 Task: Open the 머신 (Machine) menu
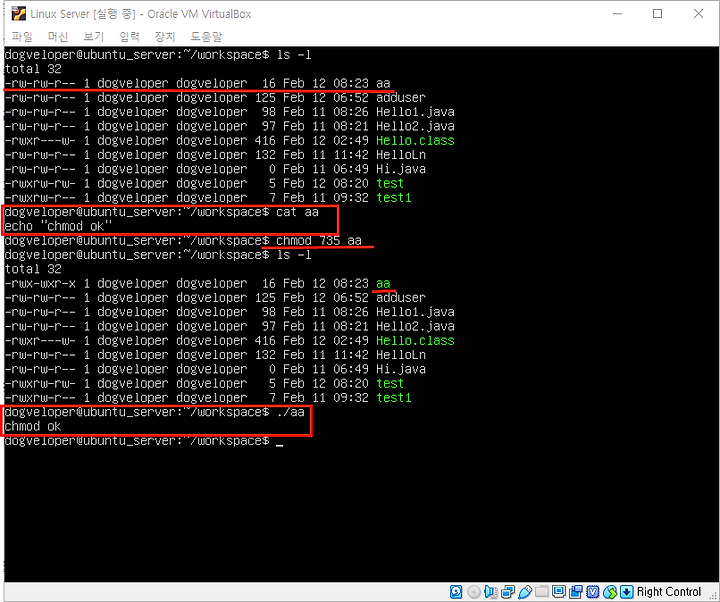[57, 36]
